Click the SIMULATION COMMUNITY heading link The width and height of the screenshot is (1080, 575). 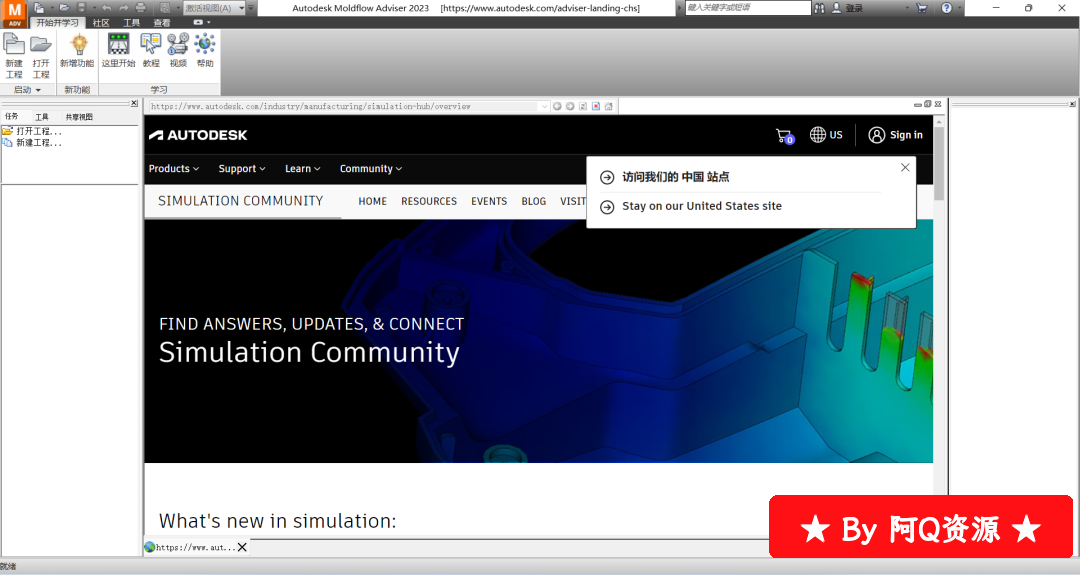click(x=240, y=201)
